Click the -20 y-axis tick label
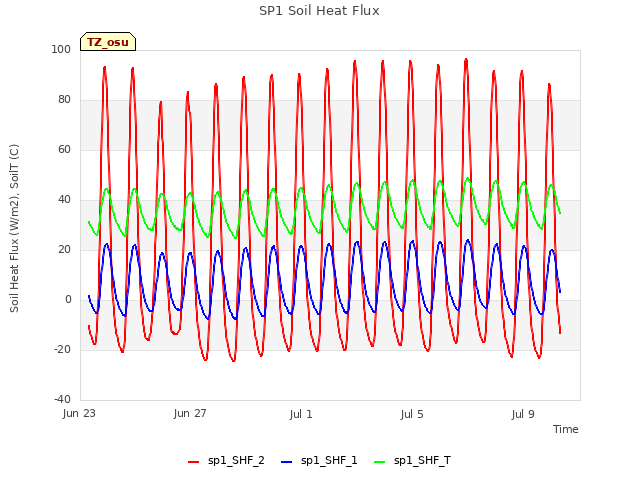Screen dimensions: 640x480 [62, 350]
